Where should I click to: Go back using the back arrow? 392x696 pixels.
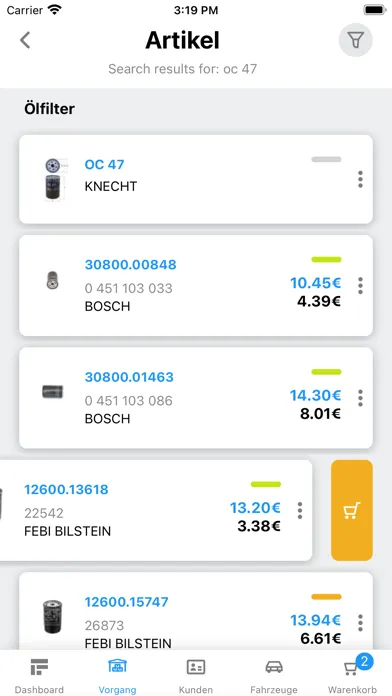click(25, 40)
